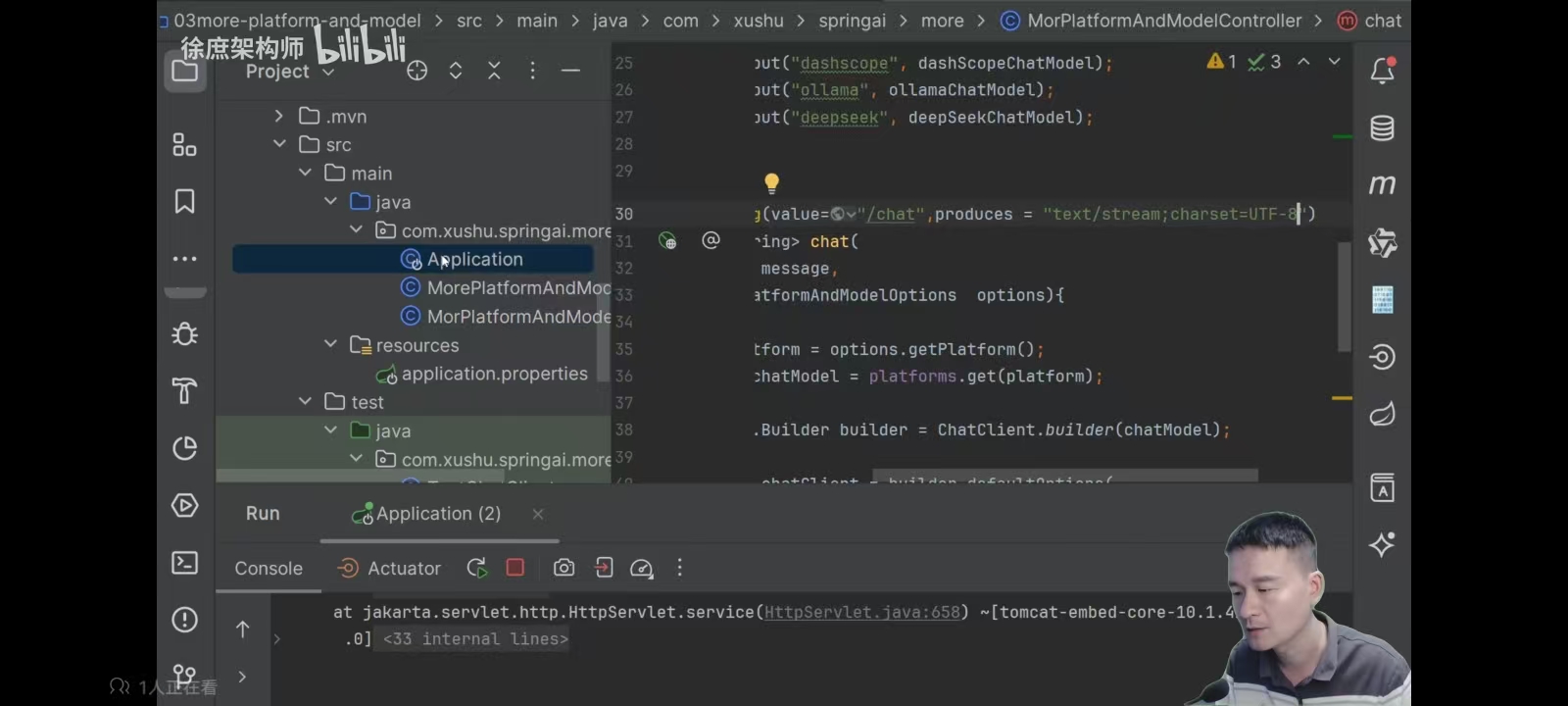
Task: Collapse the resources folder
Action: (330, 344)
